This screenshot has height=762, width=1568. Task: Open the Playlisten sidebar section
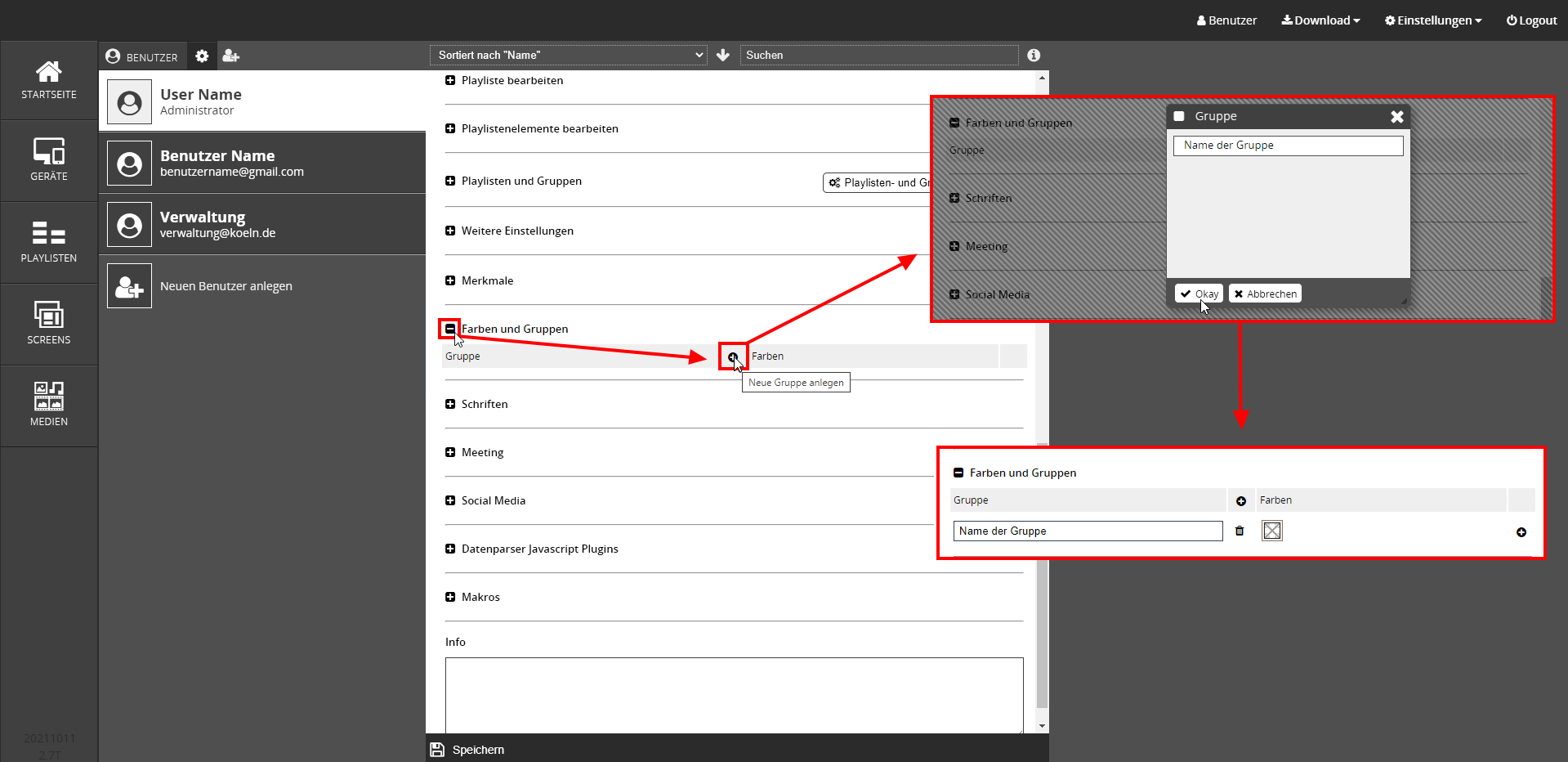click(x=49, y=242)
